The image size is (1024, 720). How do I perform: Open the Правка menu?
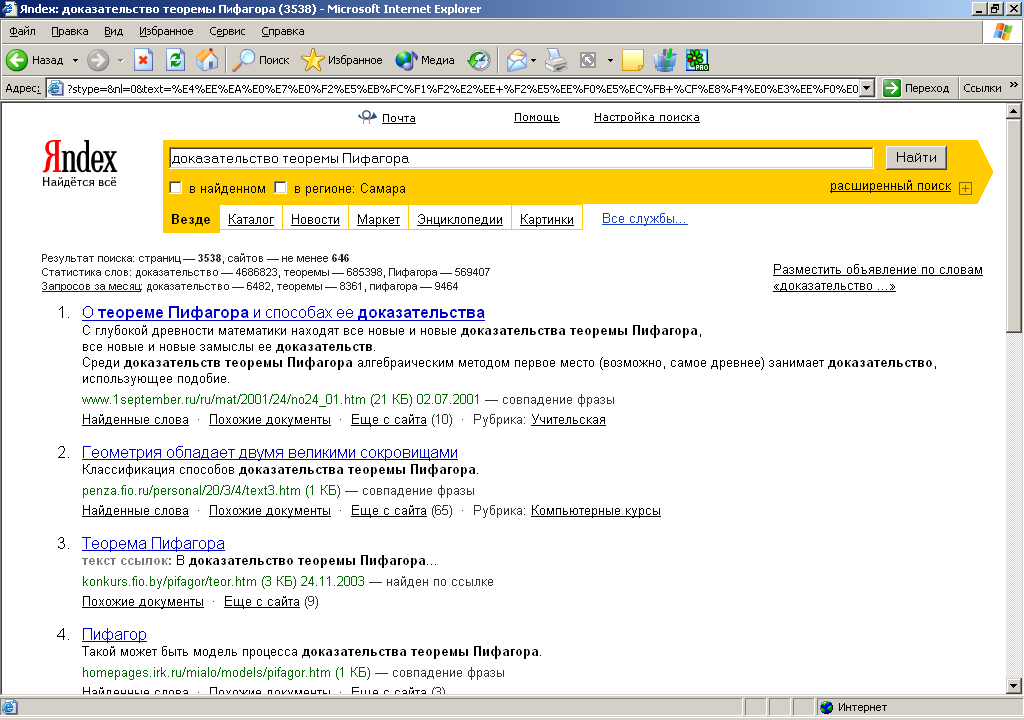click(70, 31)
